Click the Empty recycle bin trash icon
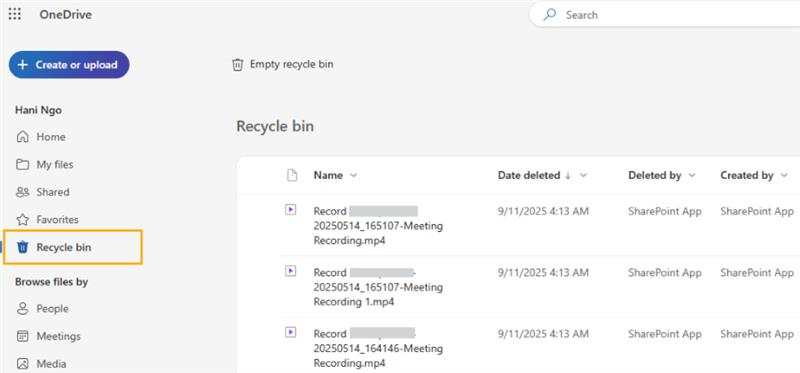Screen dimensions: 800x373 coord(237,65)
